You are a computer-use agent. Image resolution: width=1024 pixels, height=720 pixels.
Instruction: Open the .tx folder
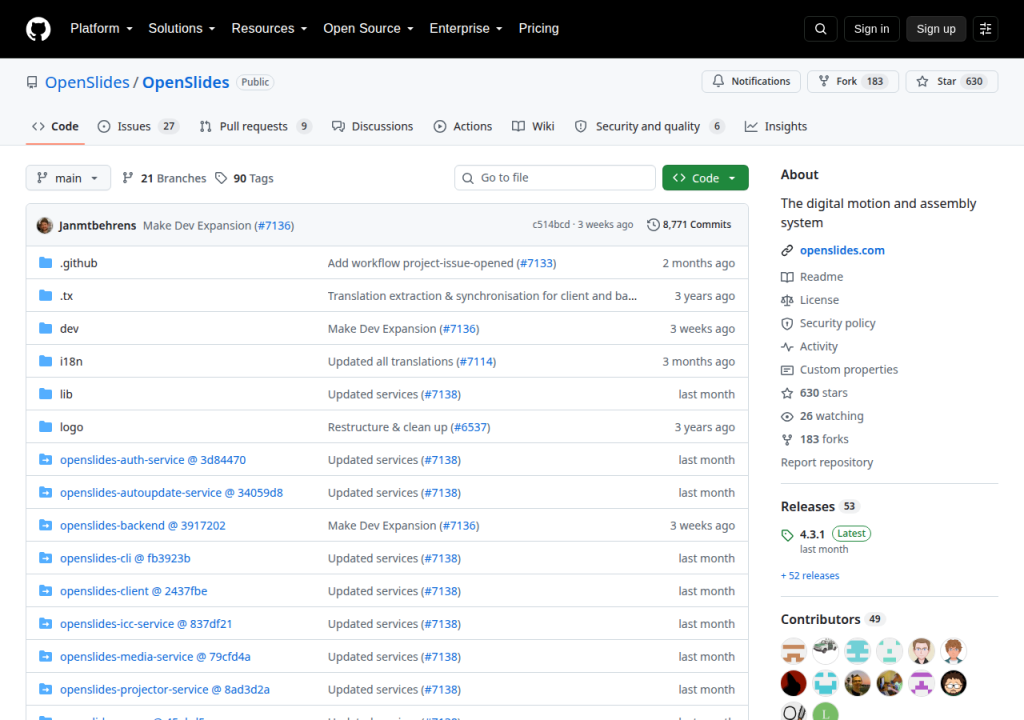coord(66,296)
